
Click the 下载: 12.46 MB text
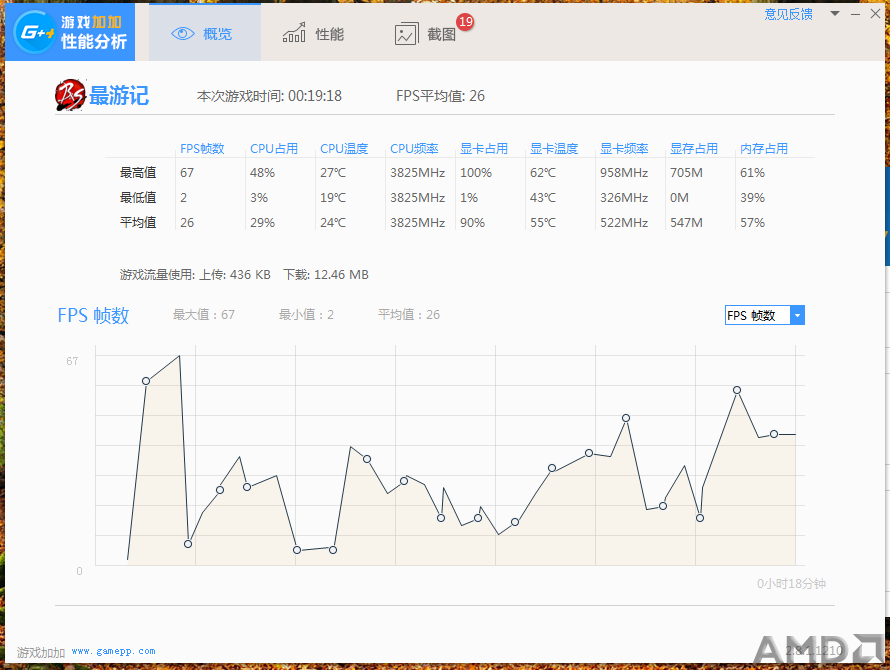pos(326,275)
